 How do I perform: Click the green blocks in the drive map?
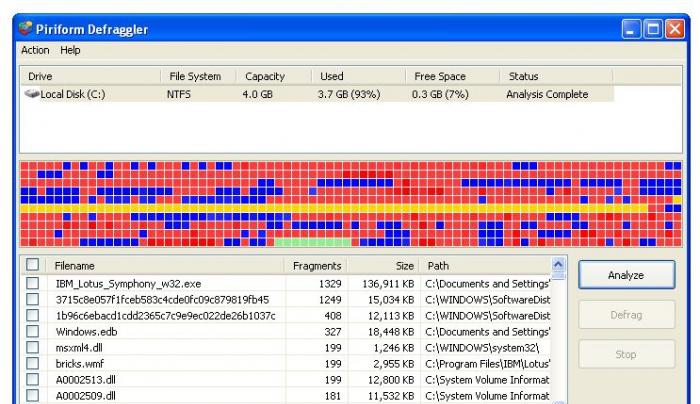(x=312, y=242)
